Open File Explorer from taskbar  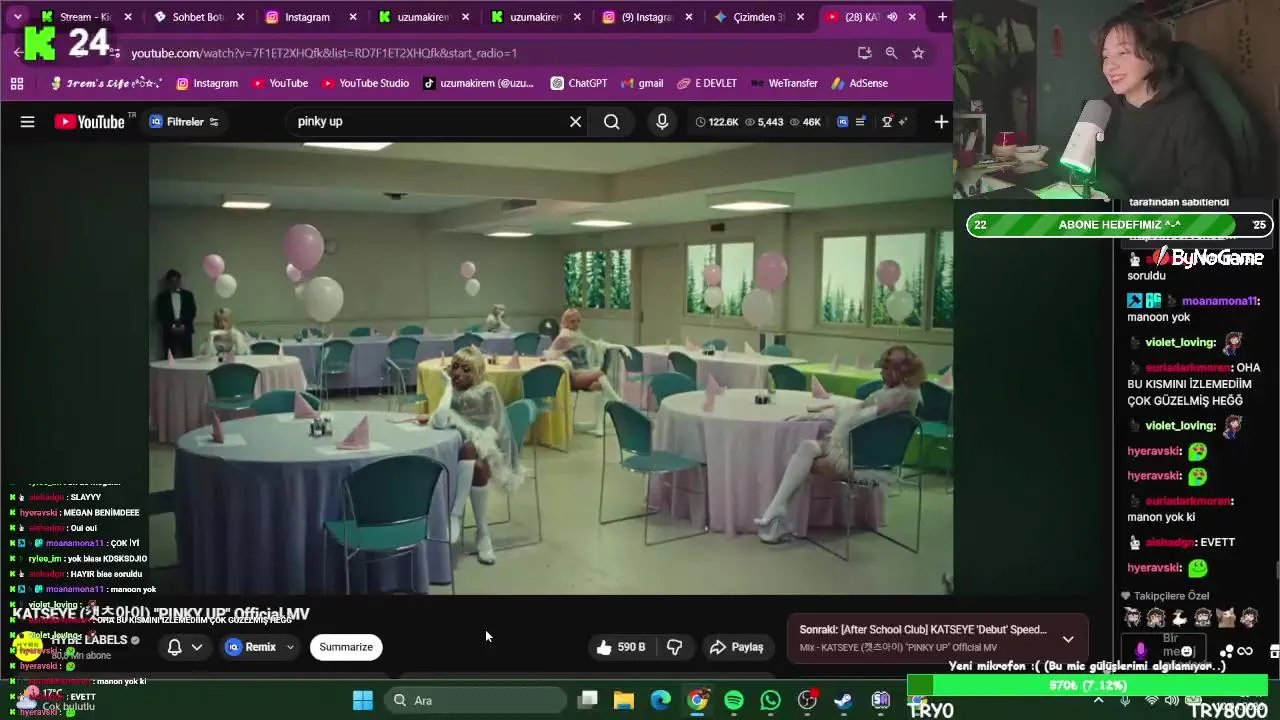[x=624, y=700]
